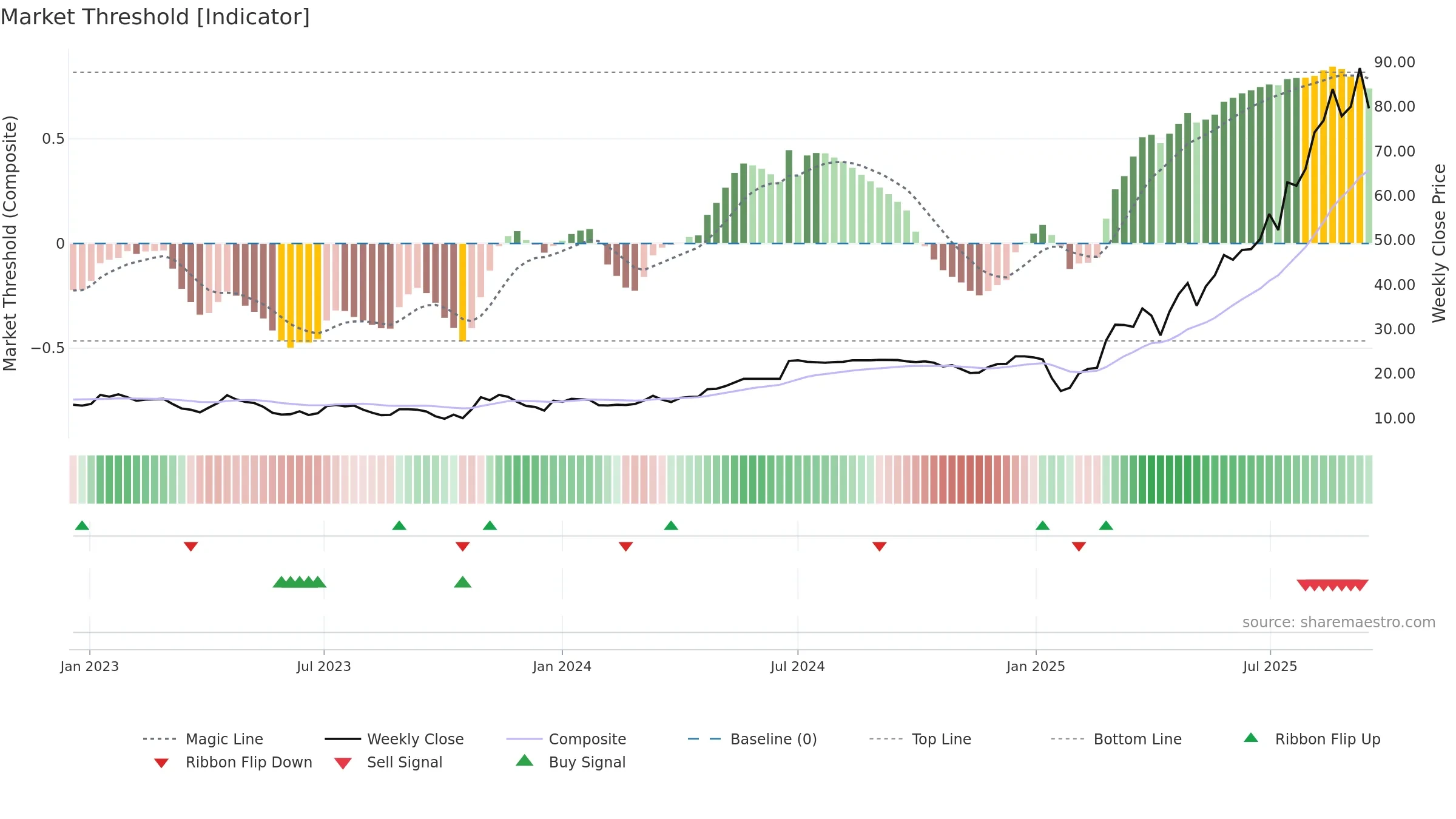Click the 70.00 price axis label

[1395, 151]
